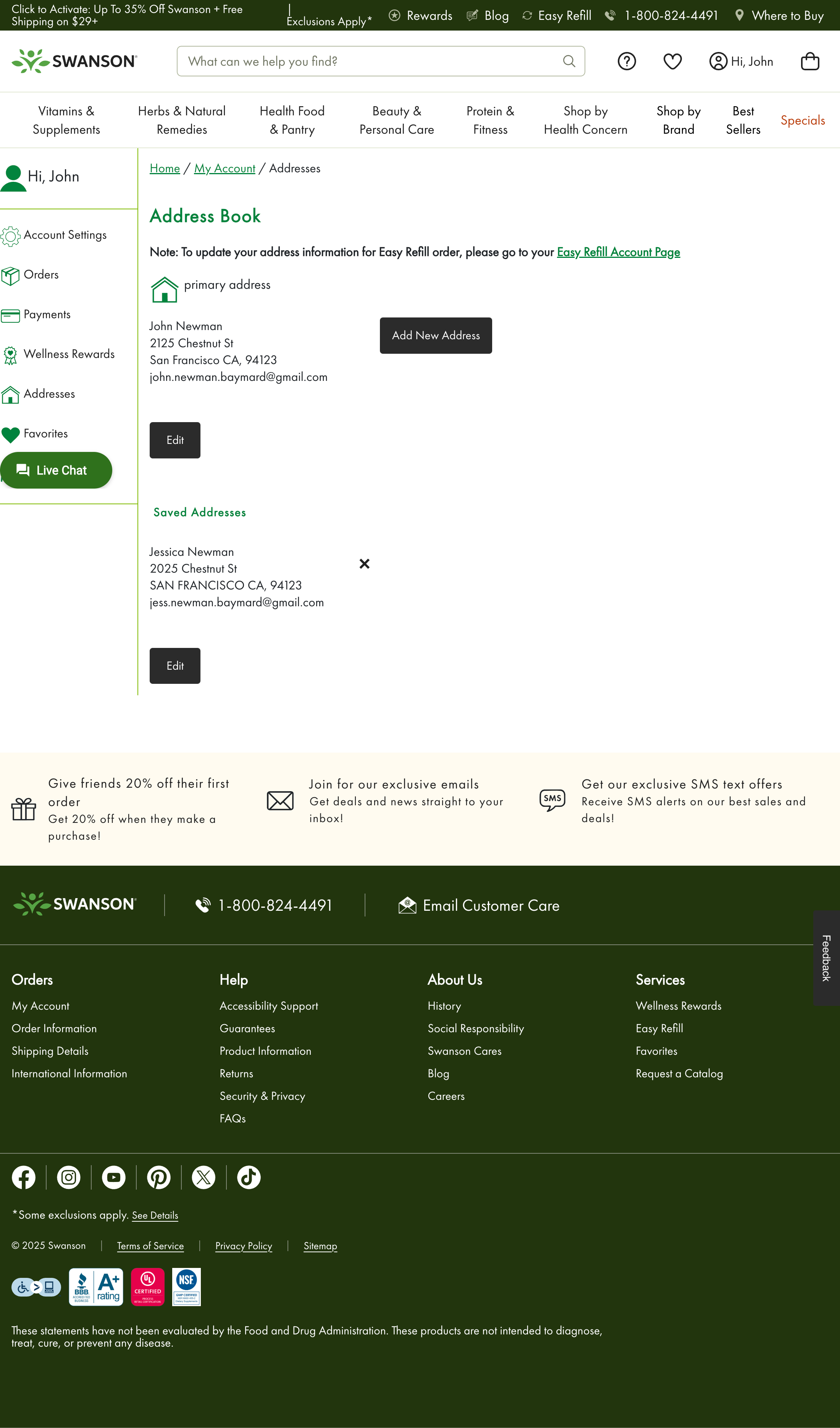Open the Best Sellers menu item

tap(743, 120)
